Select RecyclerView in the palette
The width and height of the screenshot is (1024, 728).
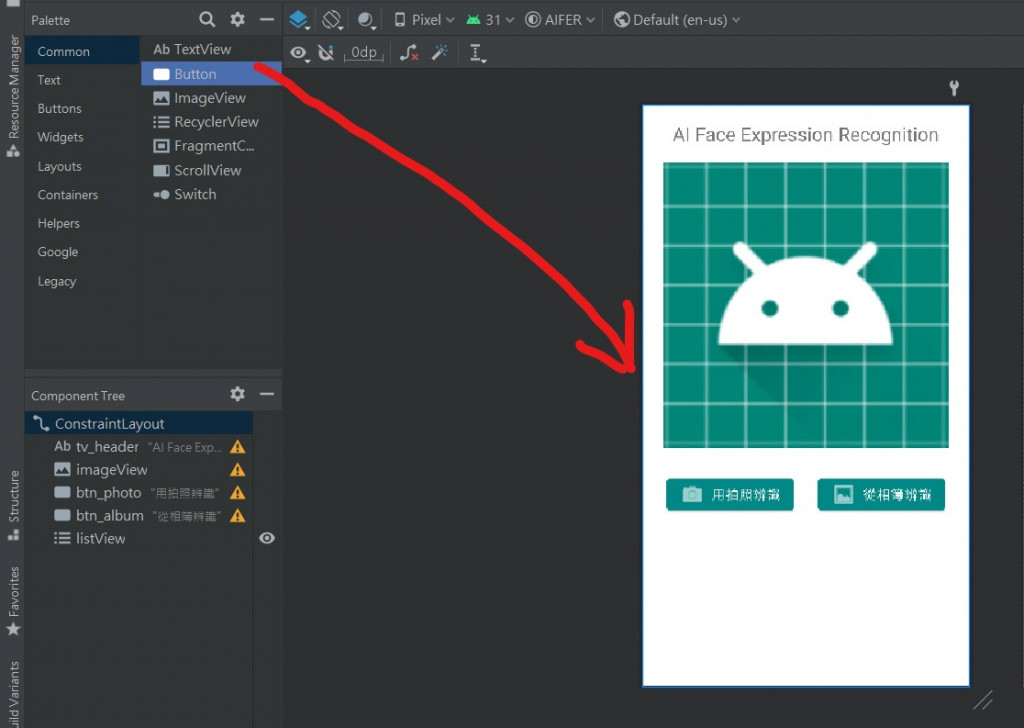211,122
